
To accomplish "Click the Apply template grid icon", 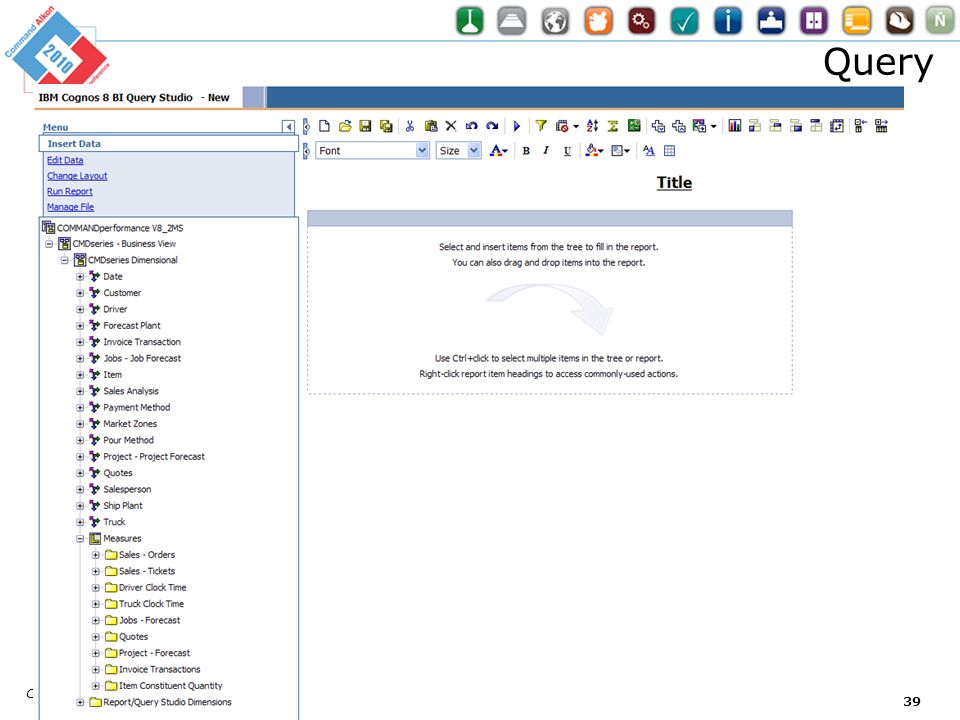I will coord(669,151).
